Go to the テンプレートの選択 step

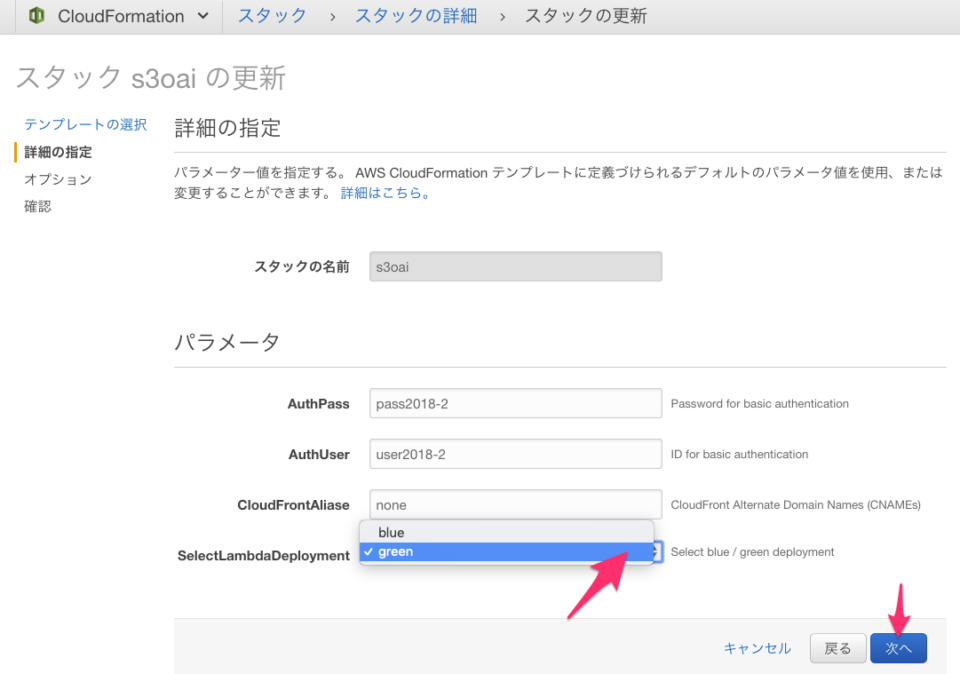tap(84, 124)
